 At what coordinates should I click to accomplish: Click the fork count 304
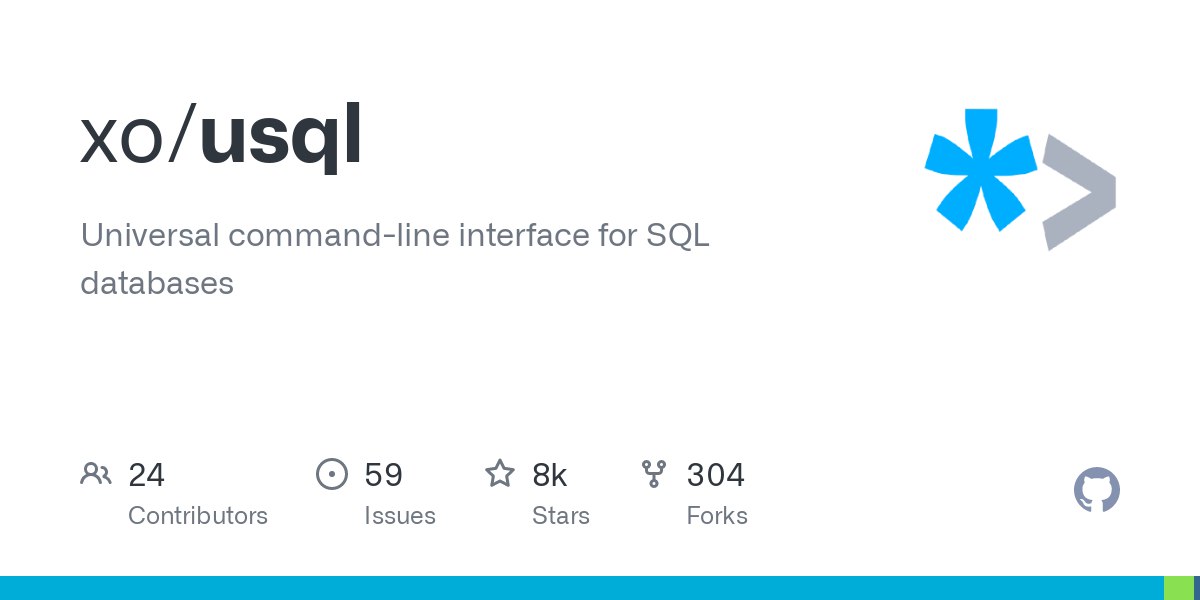coord(715,475)
